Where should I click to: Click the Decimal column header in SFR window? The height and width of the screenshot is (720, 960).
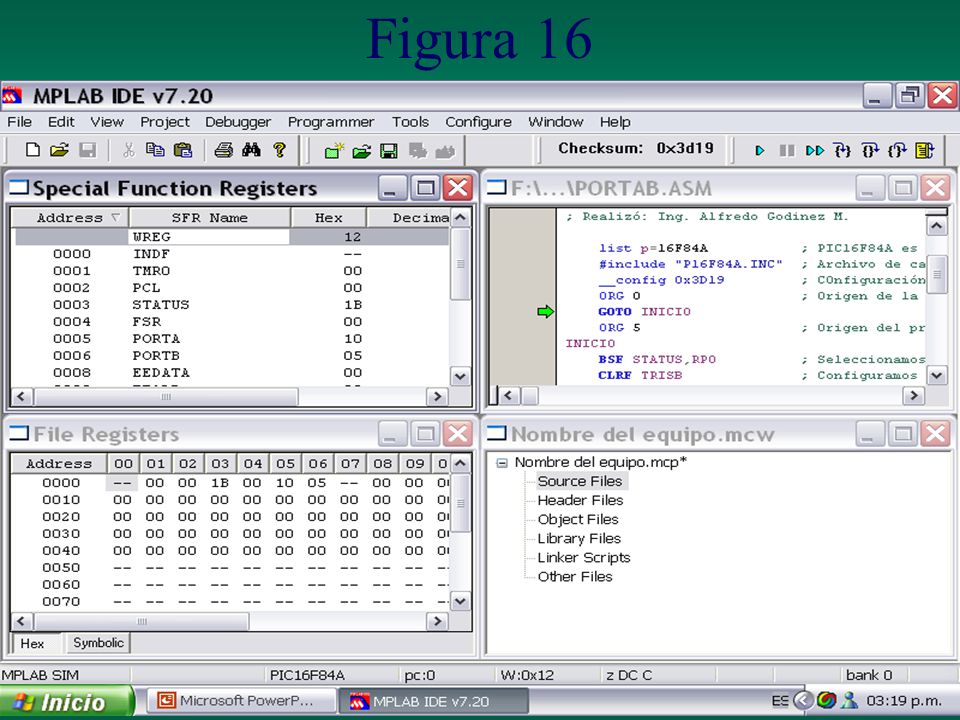pyautogui.click(x=409, y=217)
